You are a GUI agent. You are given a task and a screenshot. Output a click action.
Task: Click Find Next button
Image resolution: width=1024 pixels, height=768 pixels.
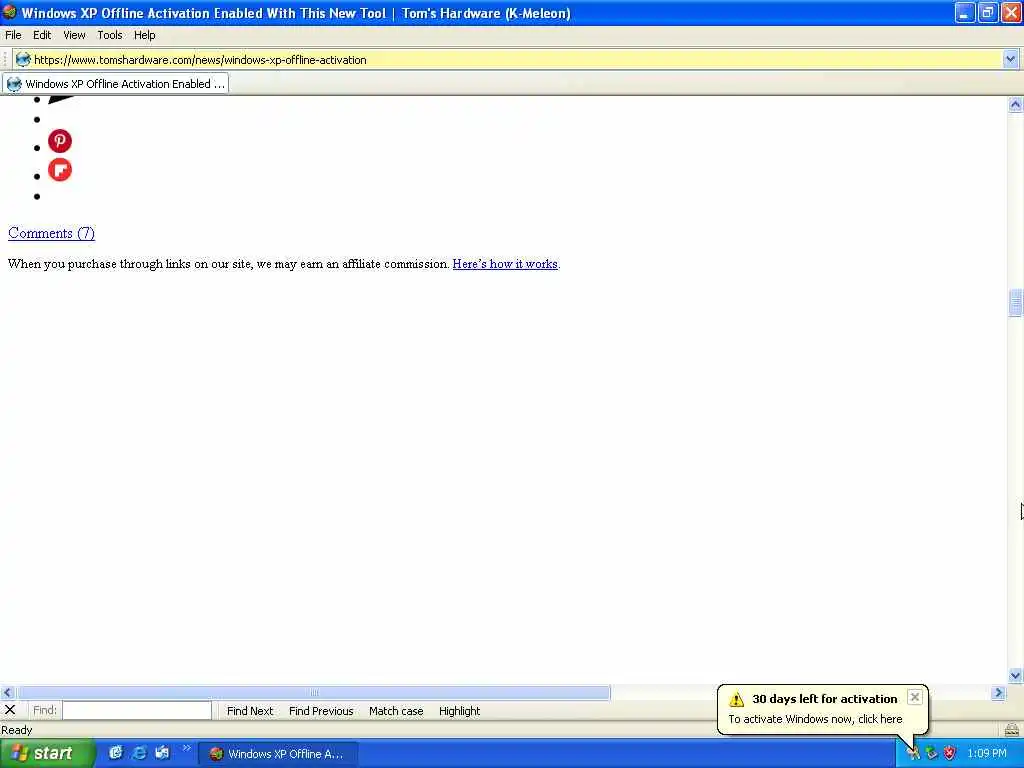(x=249, y=711)
